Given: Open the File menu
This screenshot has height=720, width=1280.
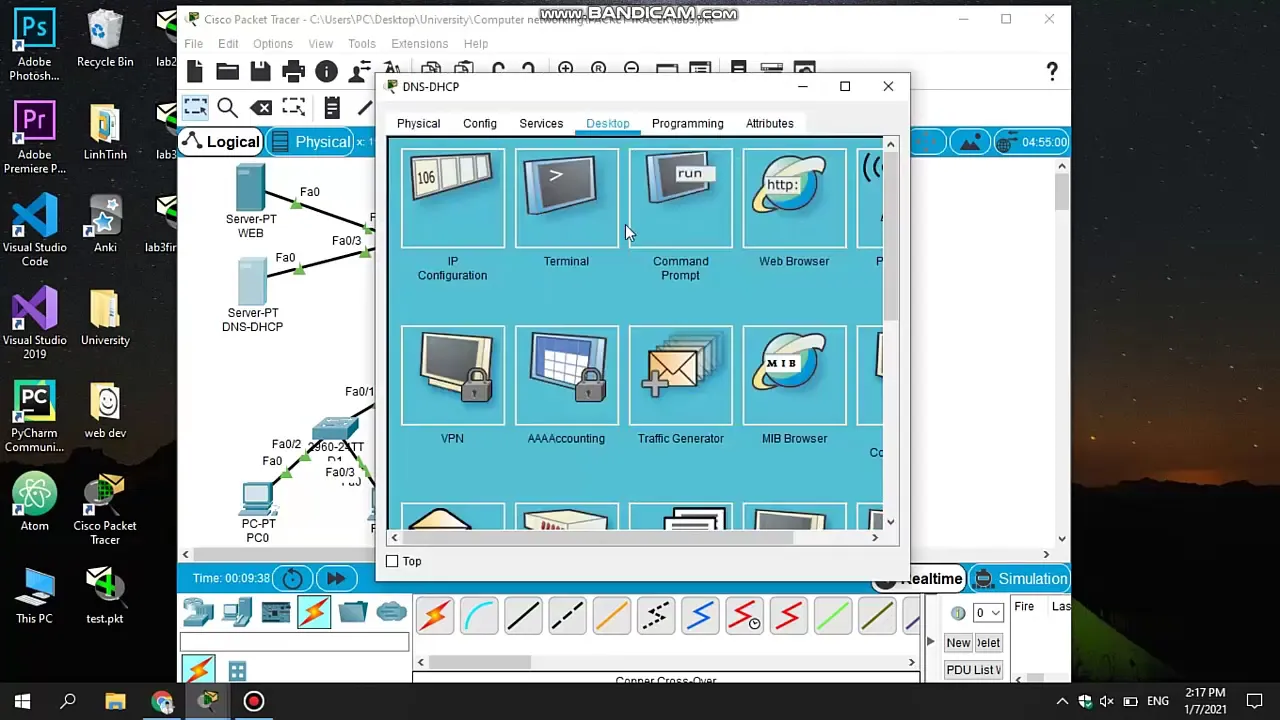Looking at the screenshot, I should (194, 44).
